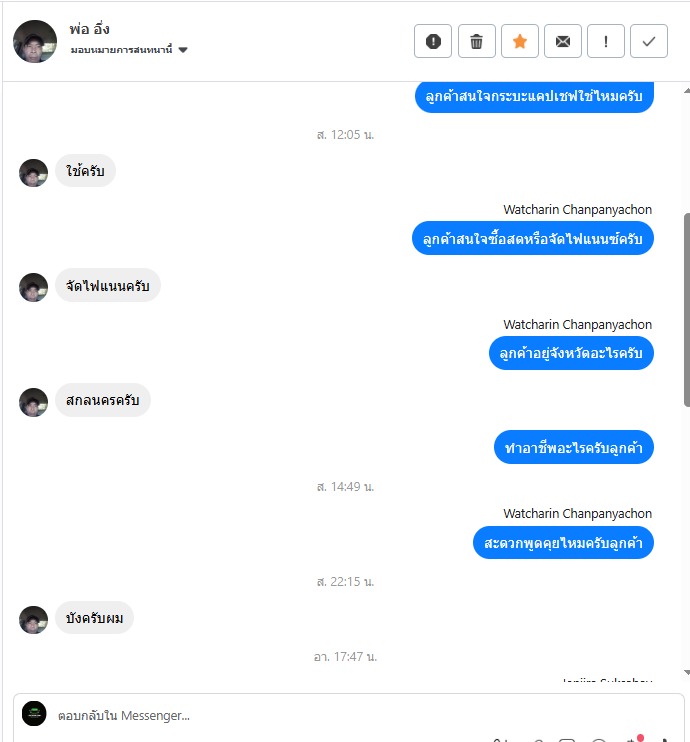Open the conversation assignment dropdown arrow

[183, 50]
